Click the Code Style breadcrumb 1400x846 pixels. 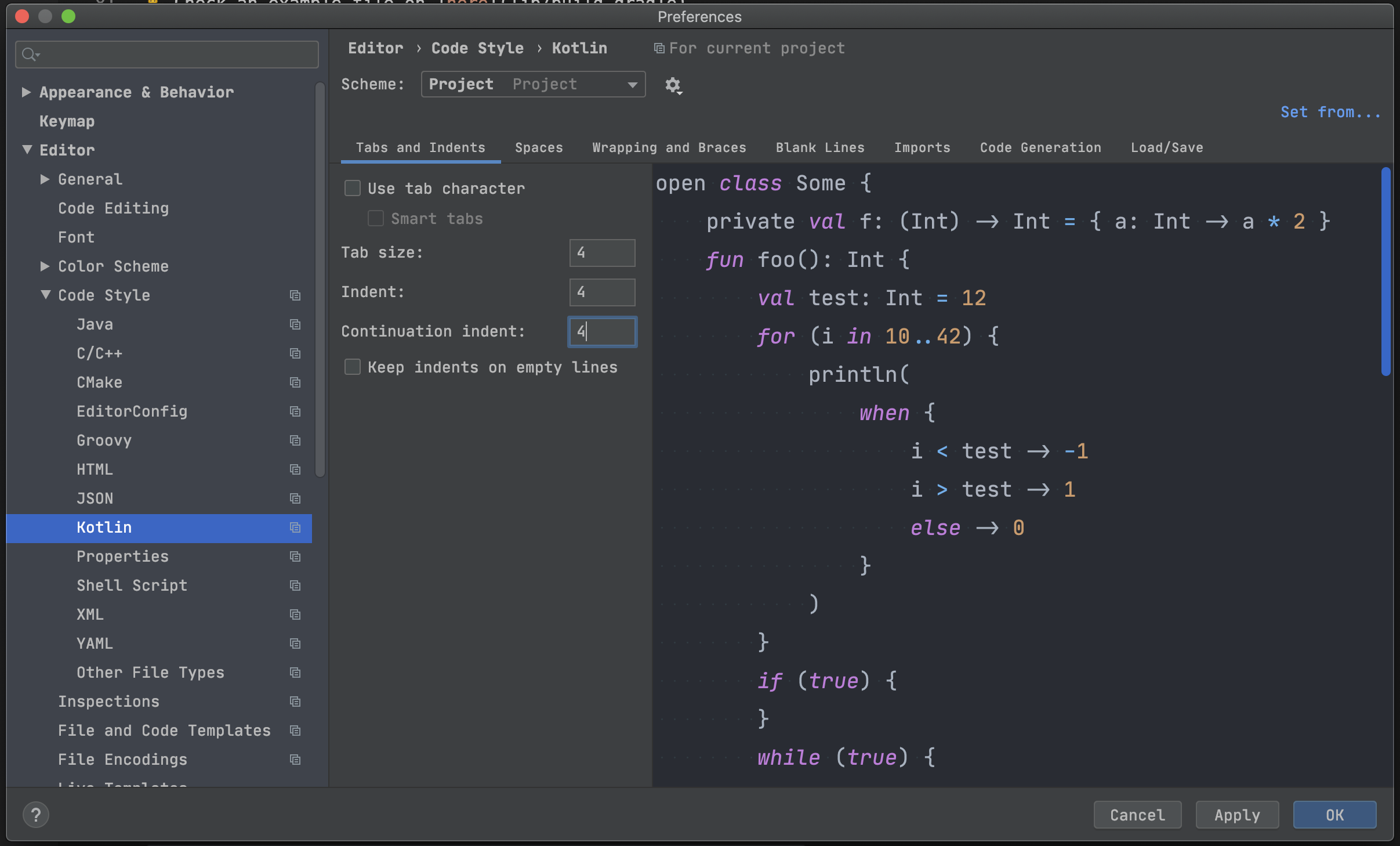coord(477,48)
